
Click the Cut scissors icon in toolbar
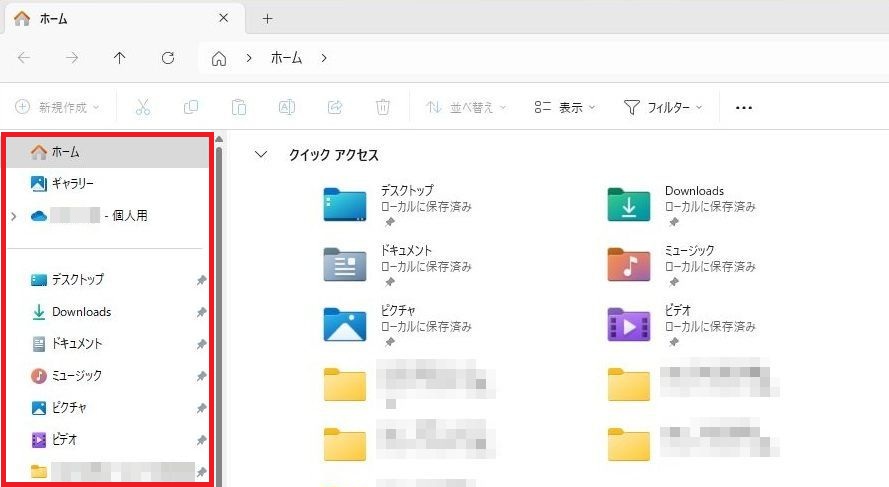point(143,107)
